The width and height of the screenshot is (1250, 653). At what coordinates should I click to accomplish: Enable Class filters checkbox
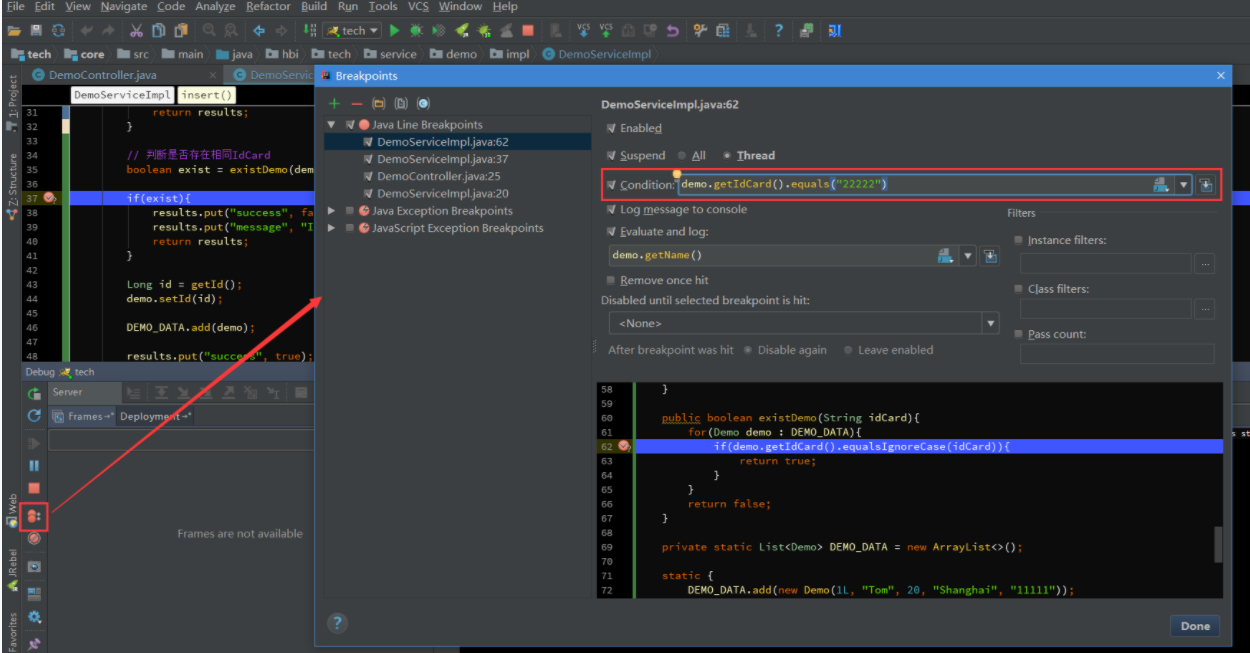pos(1019,290)
